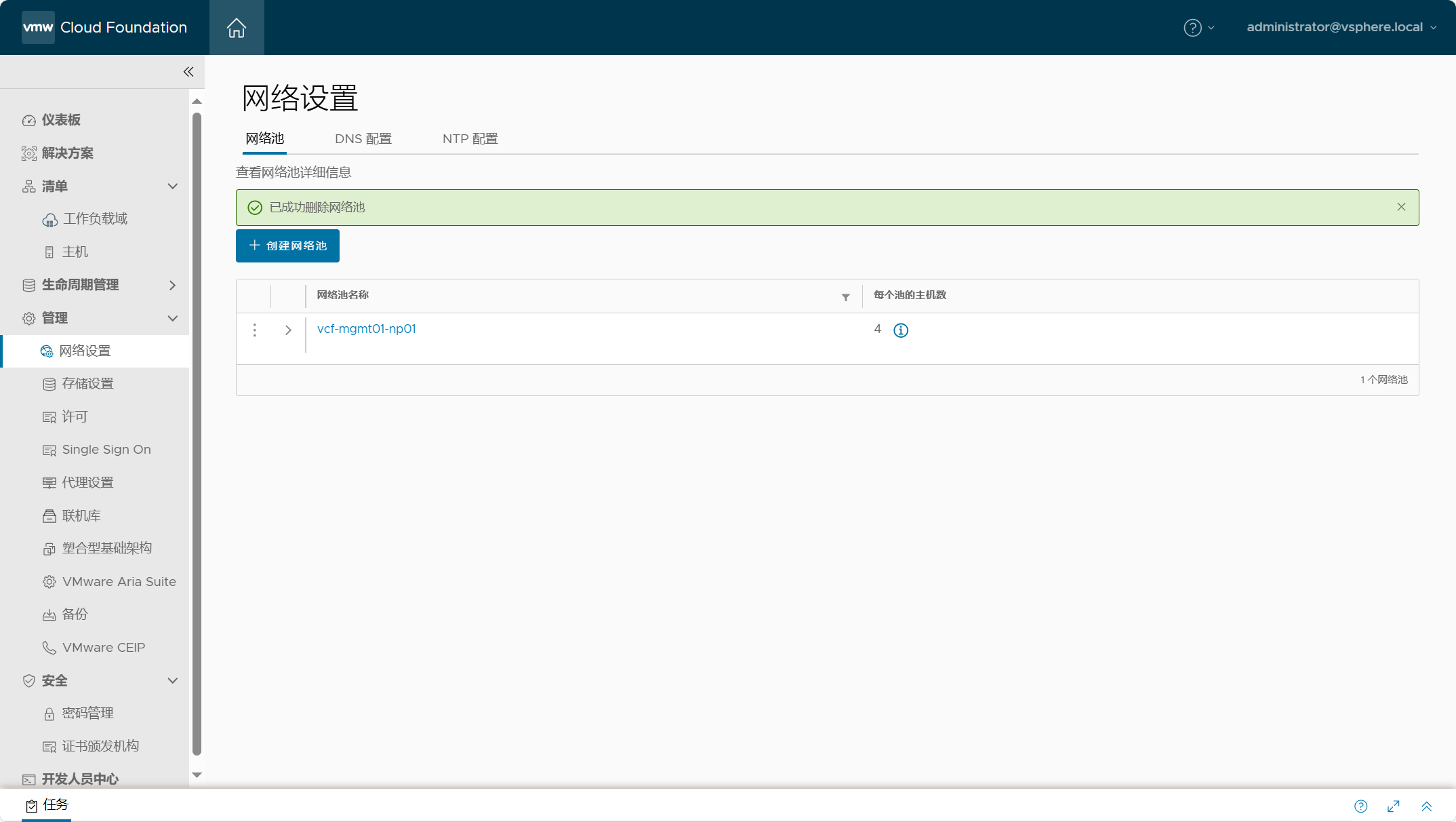The image size is (1456, 822).
Task: Open 代理设置 in sidebar
Action: click(x=87, y=483)
